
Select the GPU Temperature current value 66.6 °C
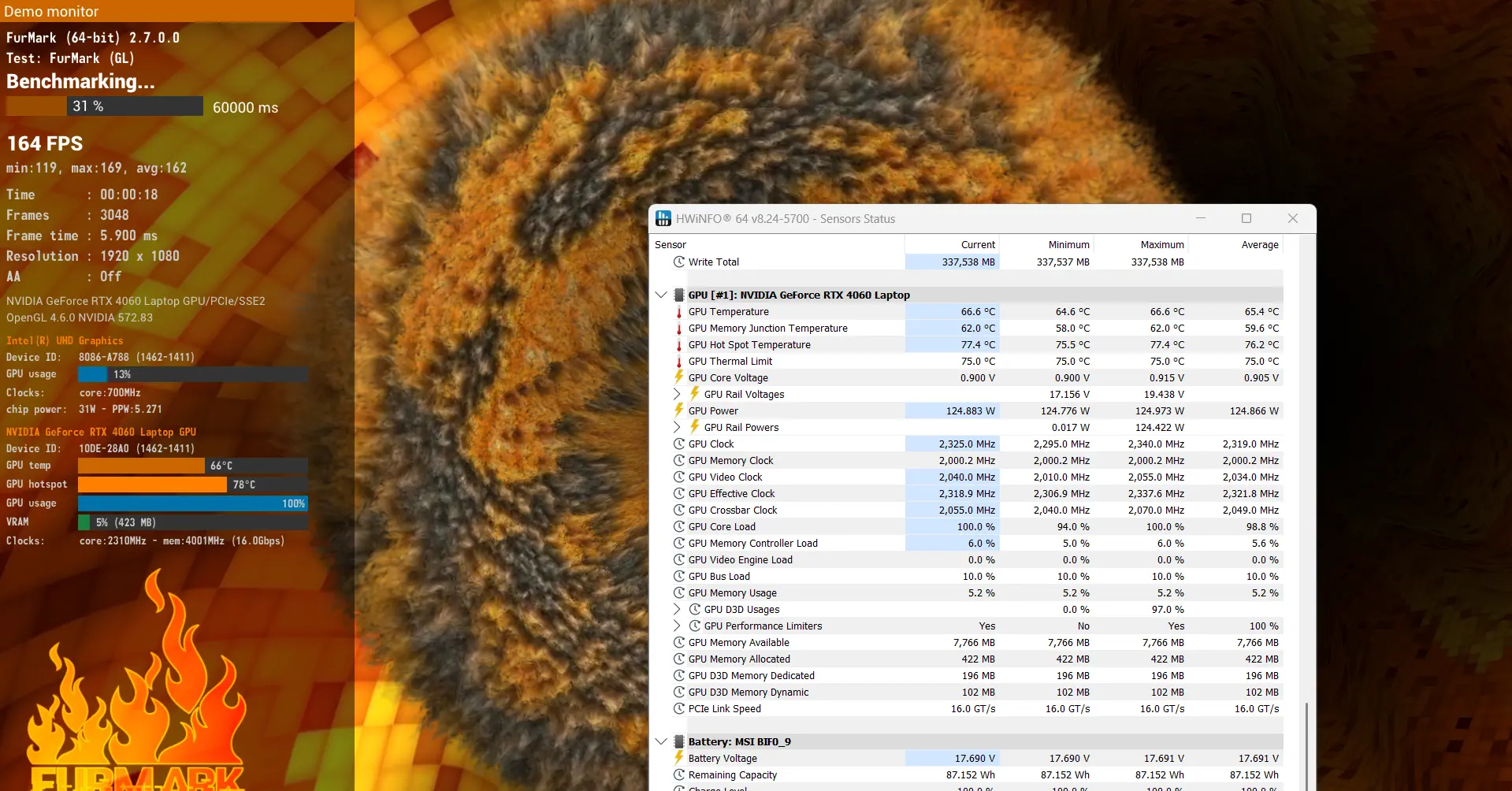978,312
